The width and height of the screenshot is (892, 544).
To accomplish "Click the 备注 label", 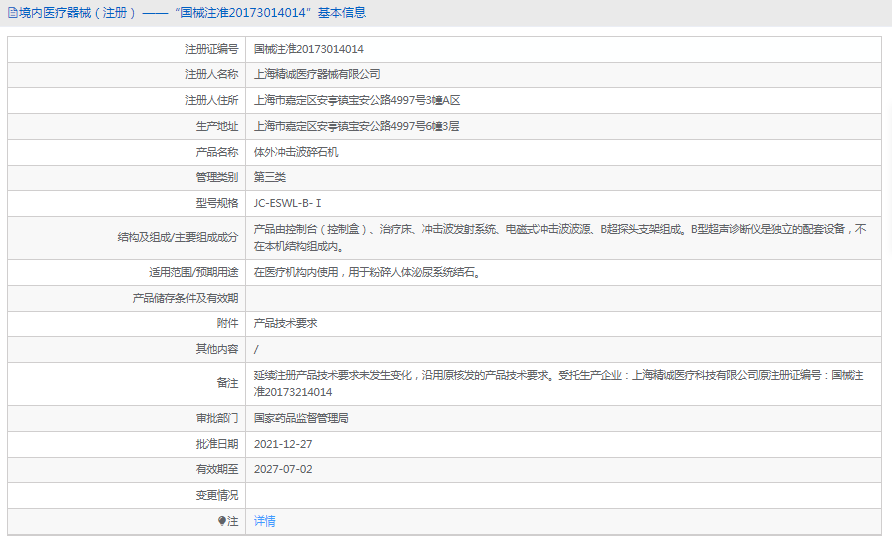I will coord(227,383).
